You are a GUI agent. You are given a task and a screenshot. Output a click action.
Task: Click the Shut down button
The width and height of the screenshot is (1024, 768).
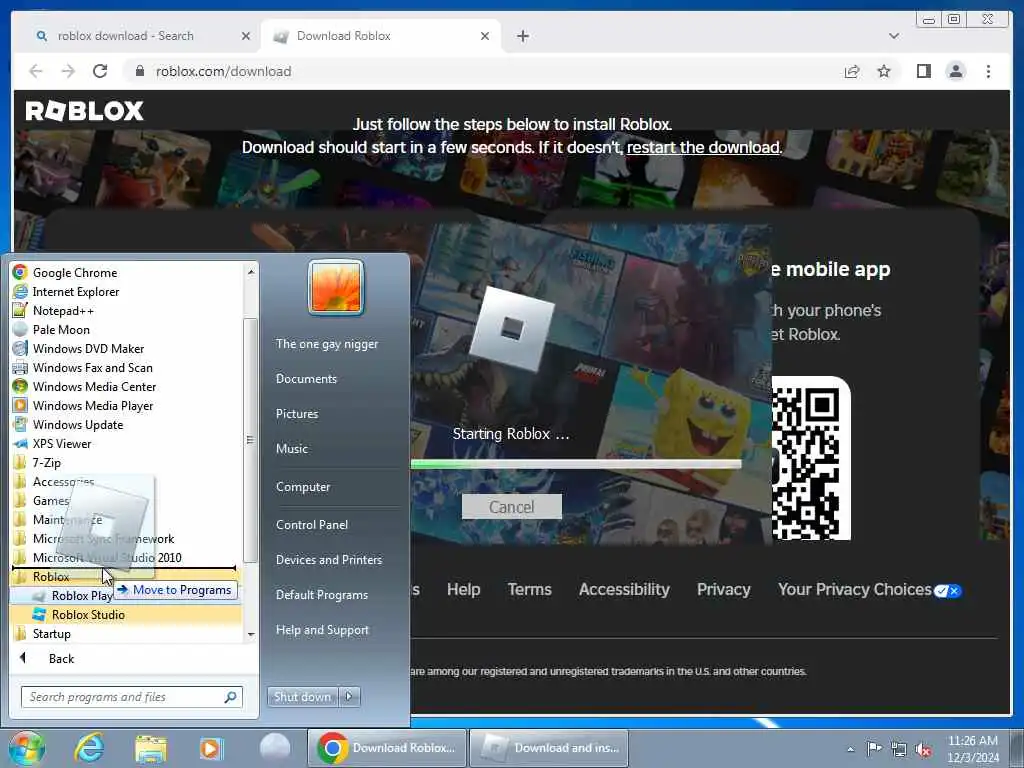302,696
